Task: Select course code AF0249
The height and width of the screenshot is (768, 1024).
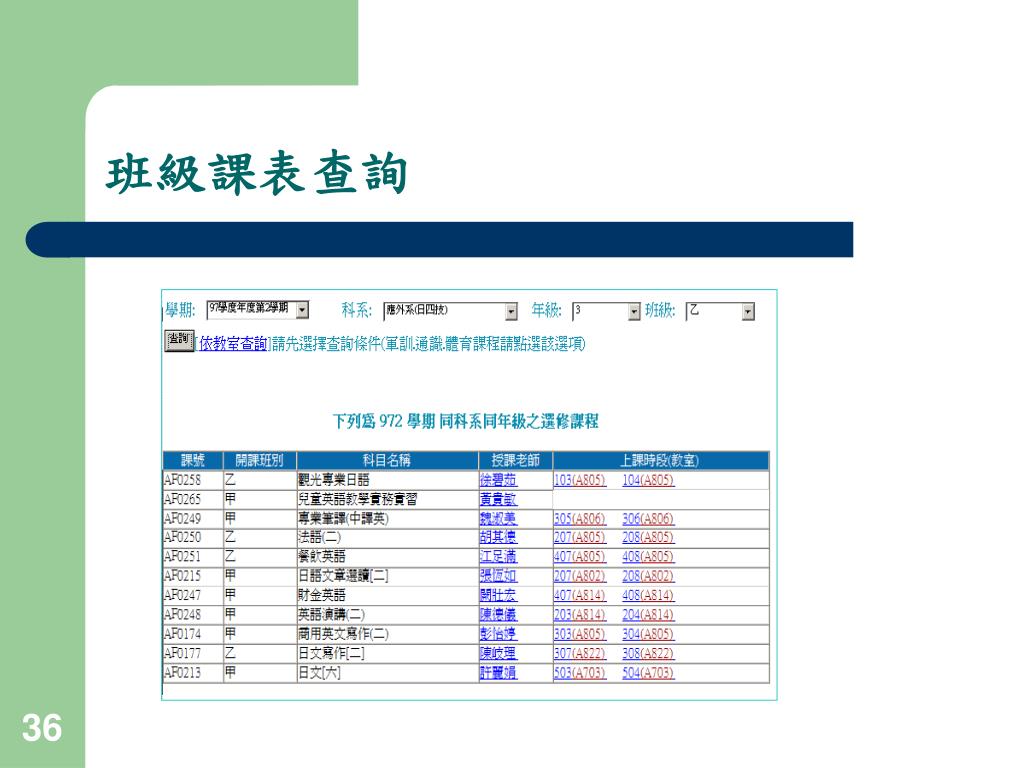Action: point(182,519)
